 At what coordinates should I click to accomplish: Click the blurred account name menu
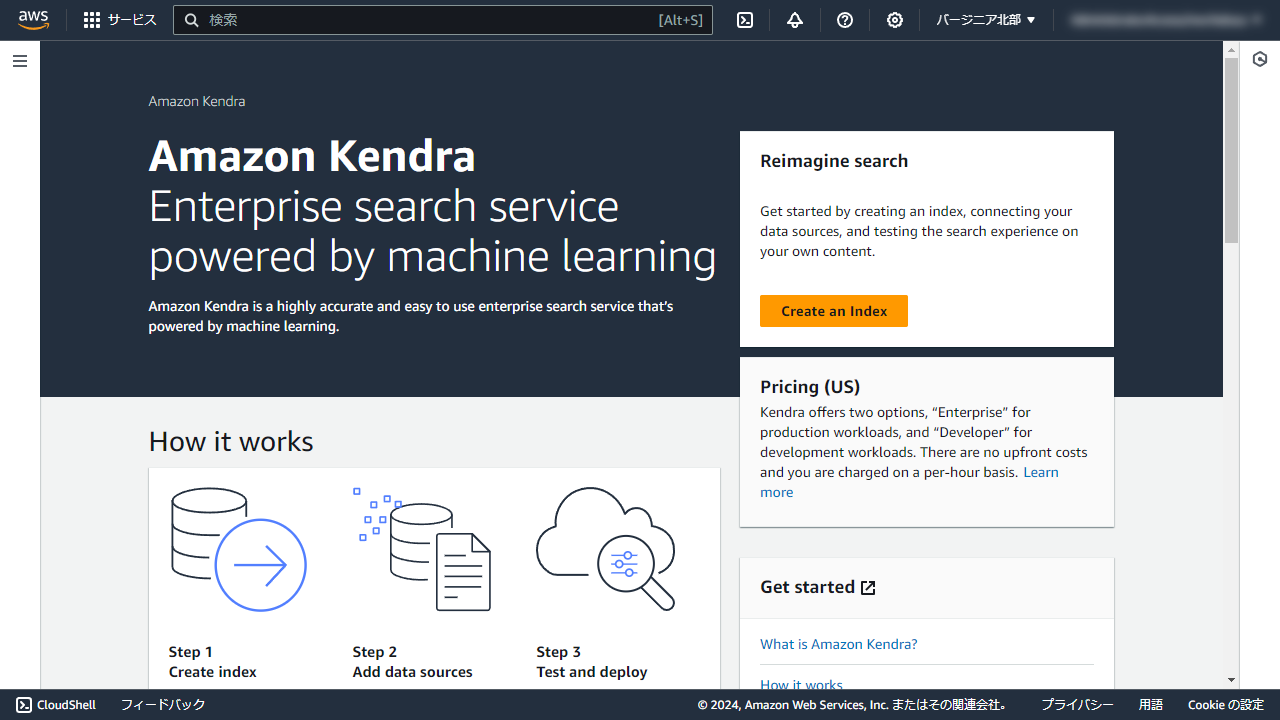[x=1166, y=20]
